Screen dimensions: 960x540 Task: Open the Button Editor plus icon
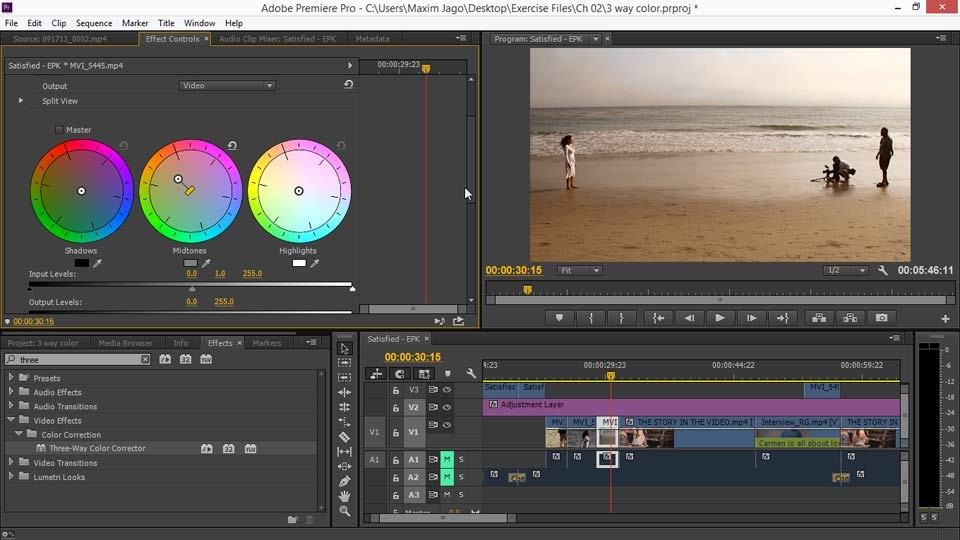pyautogui.click(x=945, y=319)
